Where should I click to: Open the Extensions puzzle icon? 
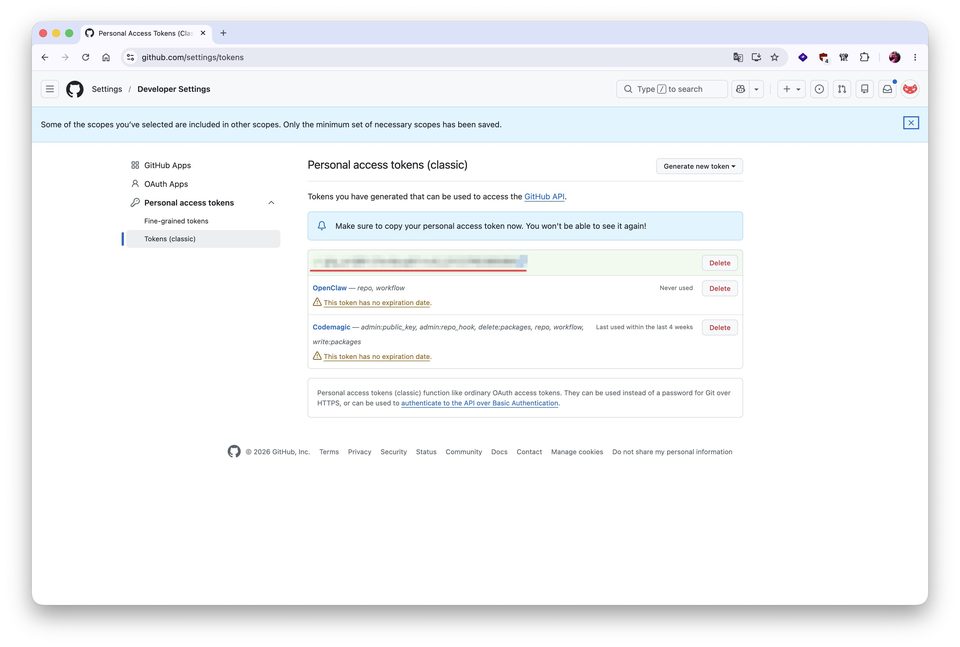pyautogui.click(x=864, y=57)
